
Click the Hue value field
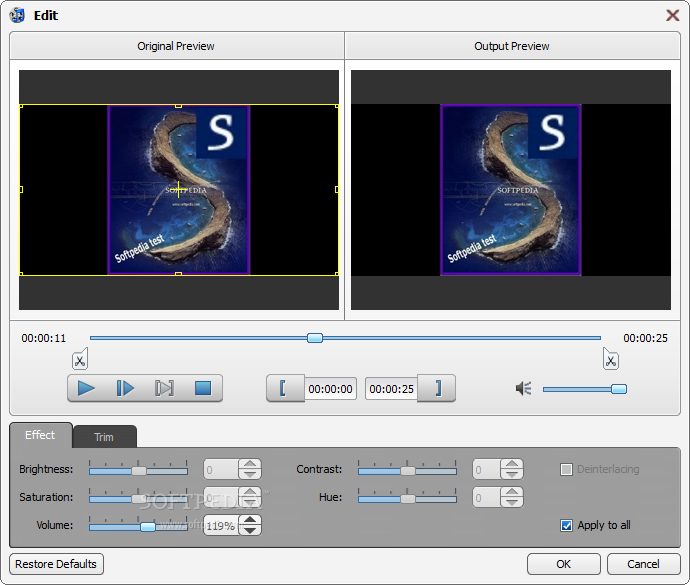486,497
